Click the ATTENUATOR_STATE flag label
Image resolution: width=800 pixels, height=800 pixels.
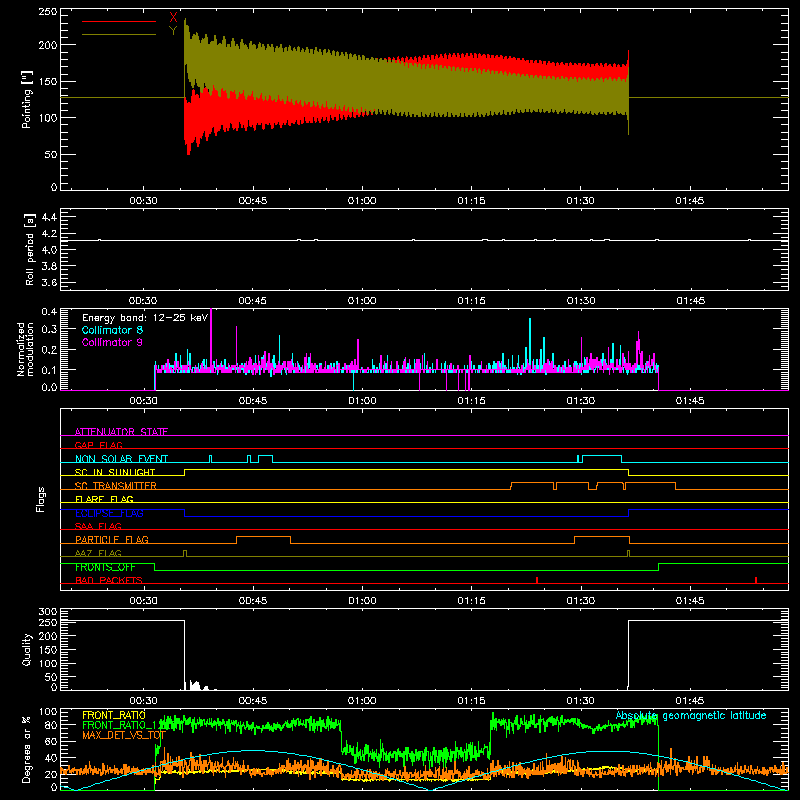pos(121,432)
